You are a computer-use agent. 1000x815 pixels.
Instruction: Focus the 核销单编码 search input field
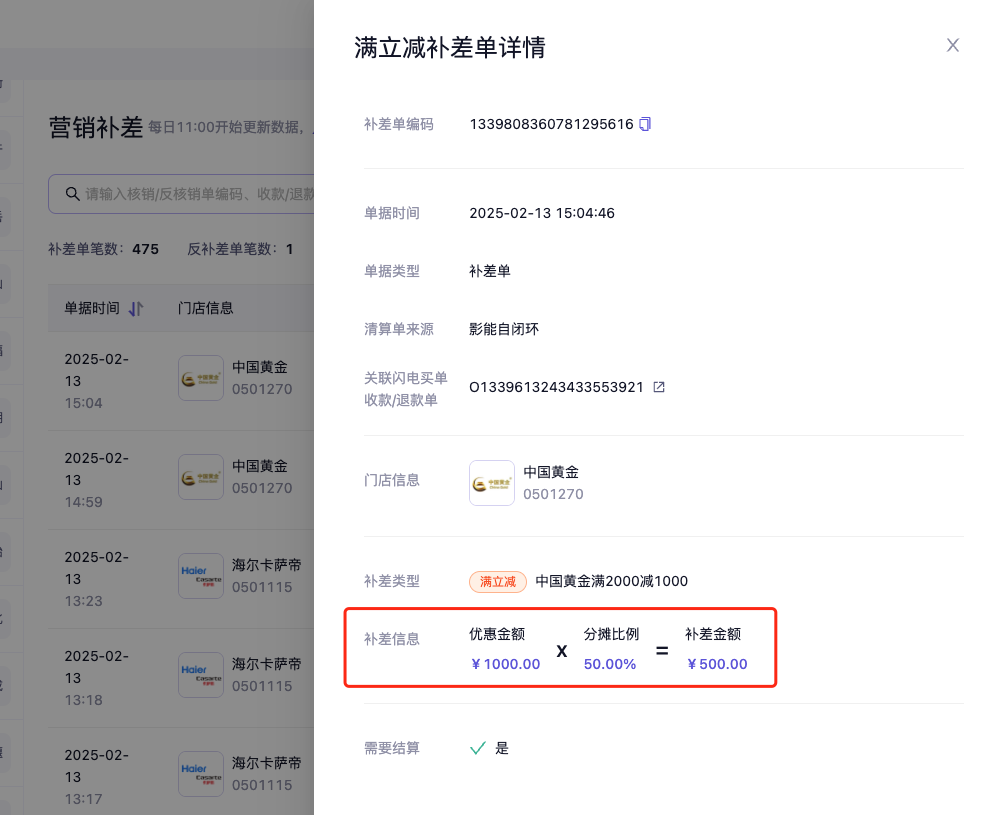(x=198, y=194)
